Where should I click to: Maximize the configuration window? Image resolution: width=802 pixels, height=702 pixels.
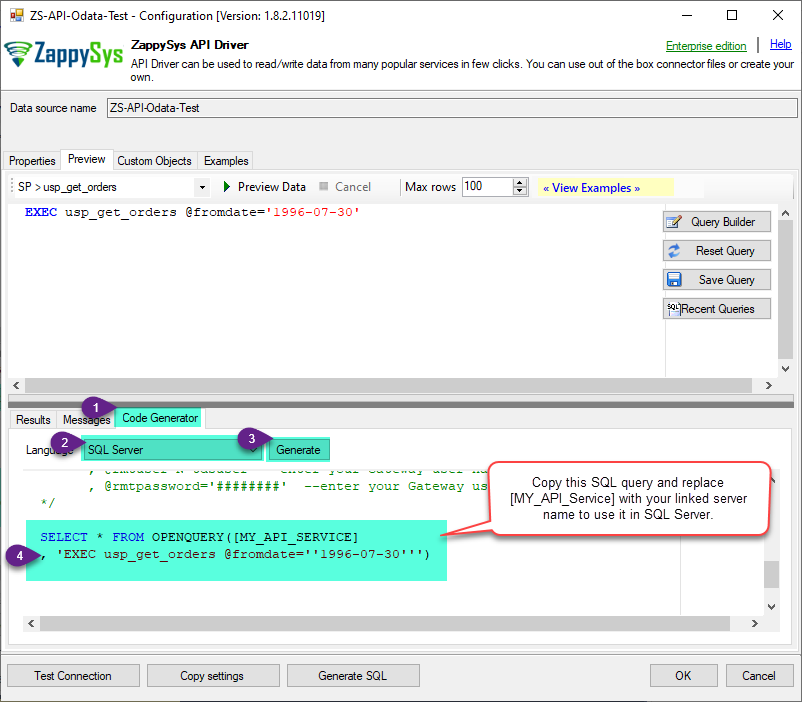click(x=732, y=15)
